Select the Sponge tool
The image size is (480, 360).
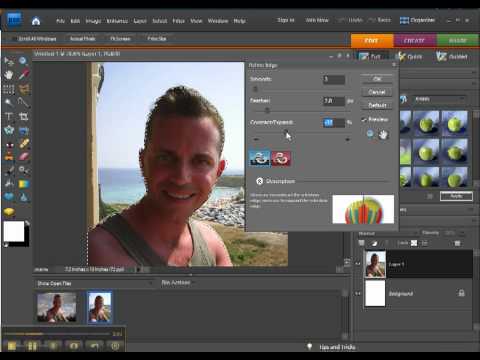click(9, 212)
